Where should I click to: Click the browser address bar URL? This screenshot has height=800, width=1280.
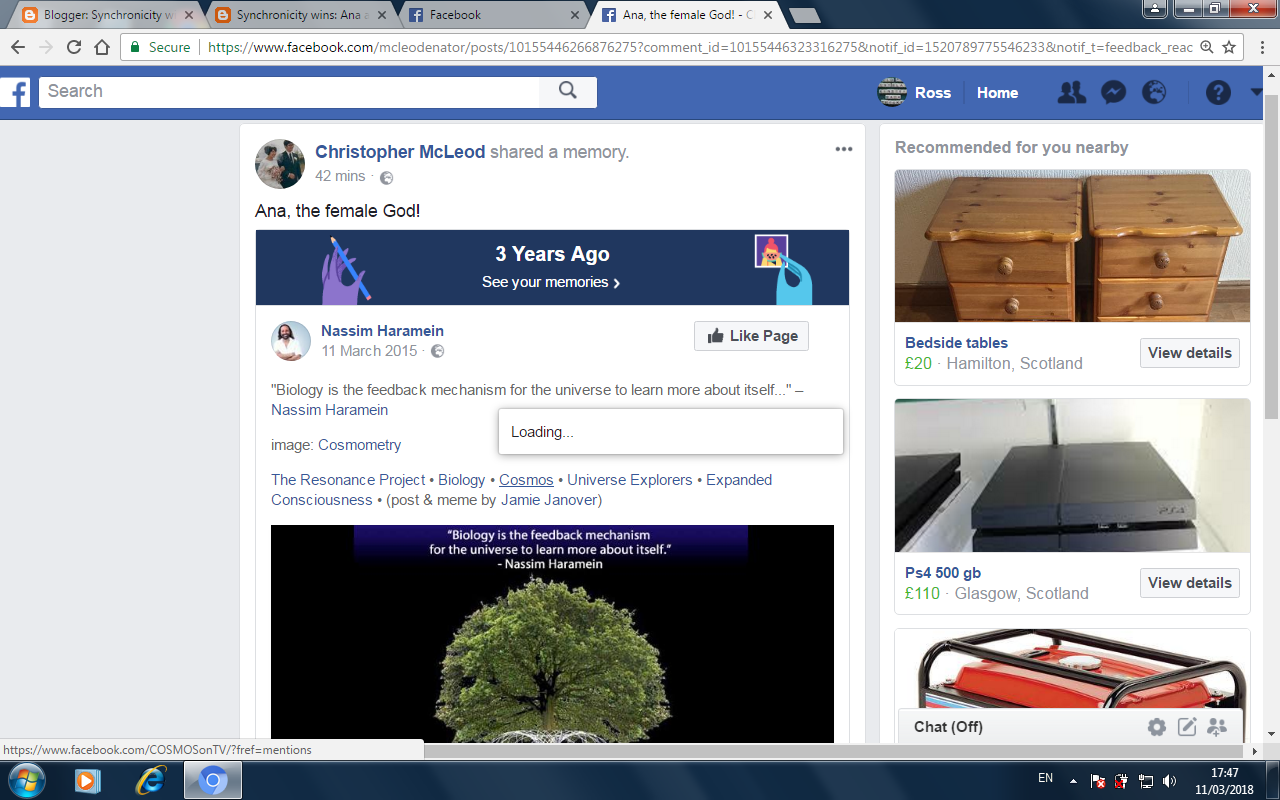tap(700, 47)
